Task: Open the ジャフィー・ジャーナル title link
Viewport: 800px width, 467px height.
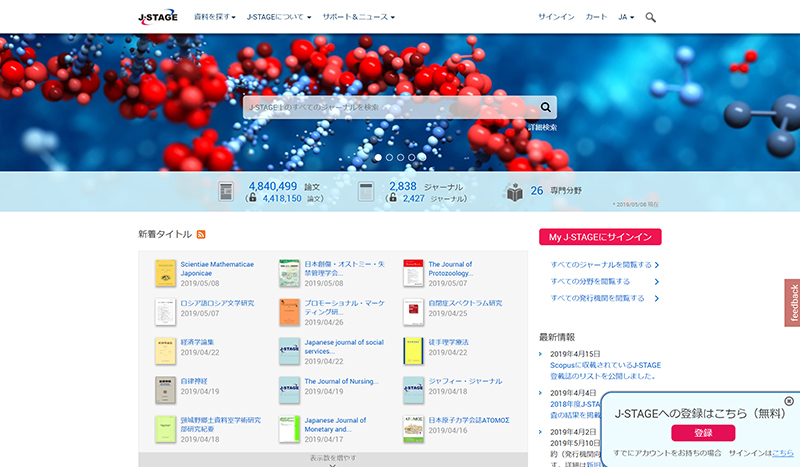Action: [x=465, y=381]
